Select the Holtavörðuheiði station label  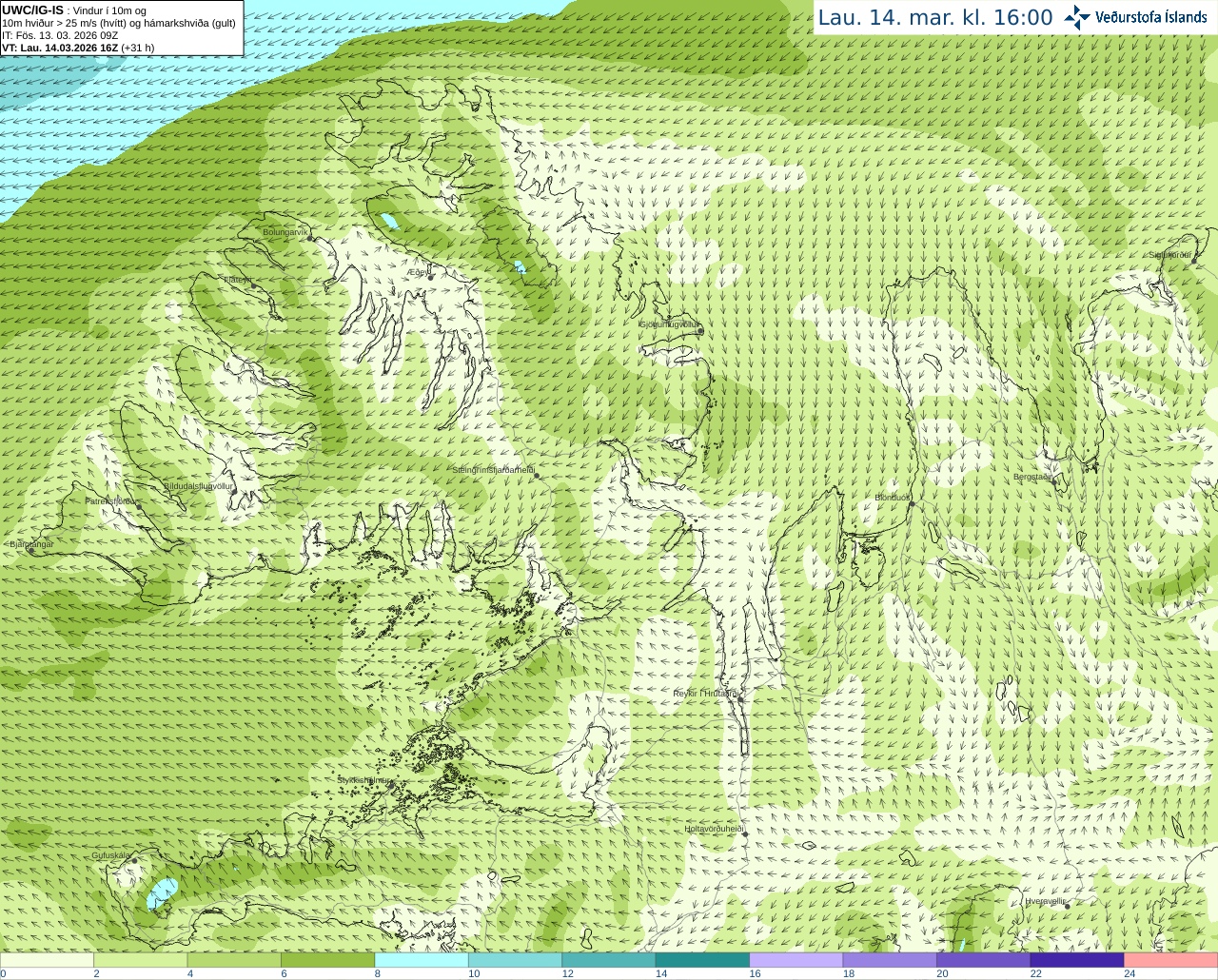click(x=714, y=829)
